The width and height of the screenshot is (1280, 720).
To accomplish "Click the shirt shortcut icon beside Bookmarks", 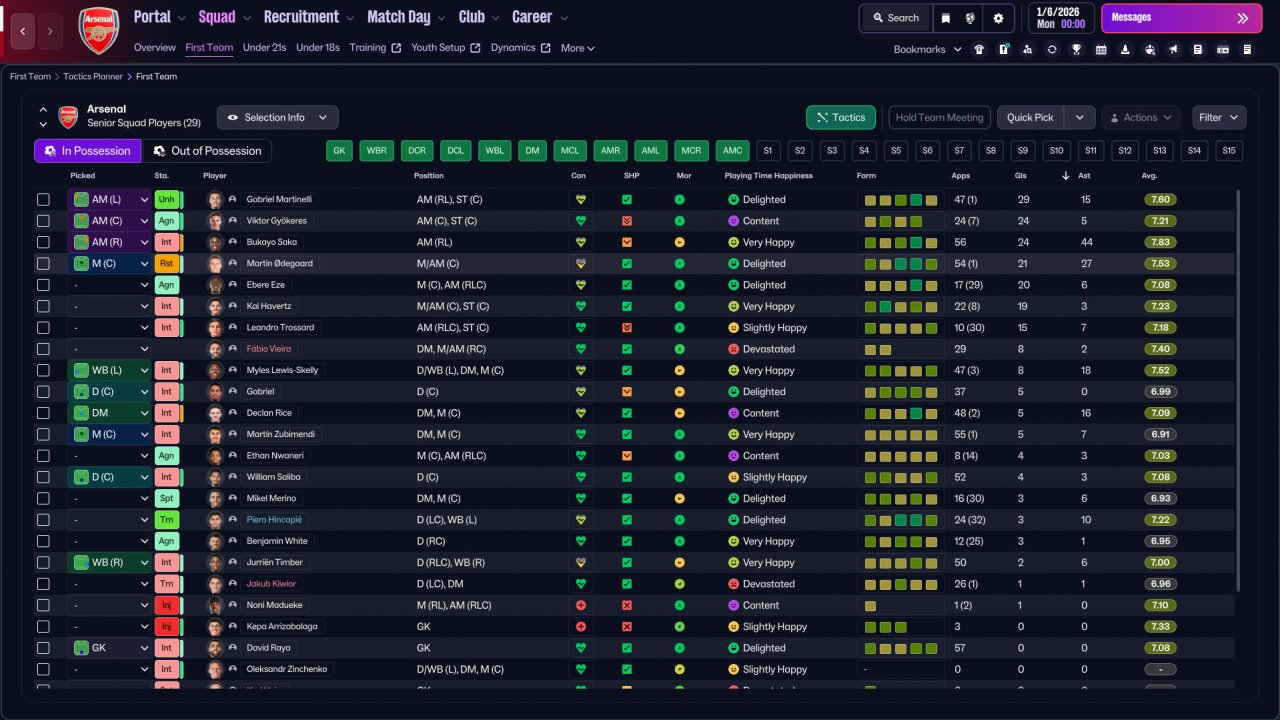I will [979, 49].
